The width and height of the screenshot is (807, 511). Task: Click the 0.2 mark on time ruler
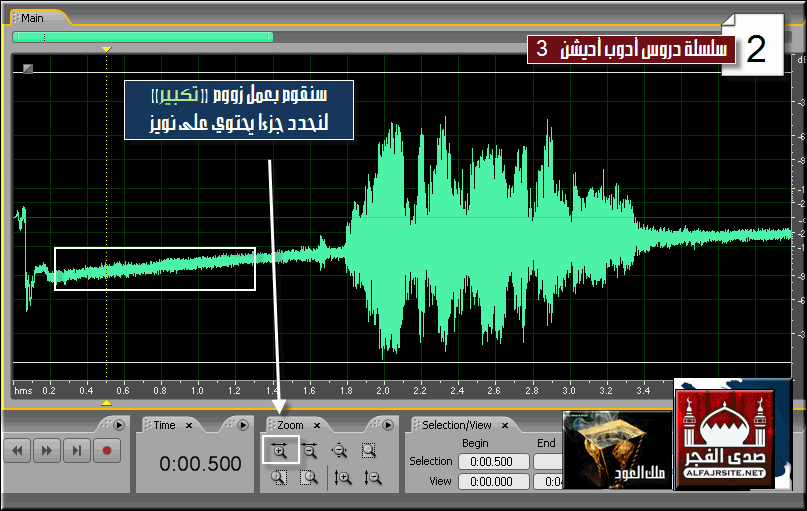pyautogui.click(x=49, y=391)
